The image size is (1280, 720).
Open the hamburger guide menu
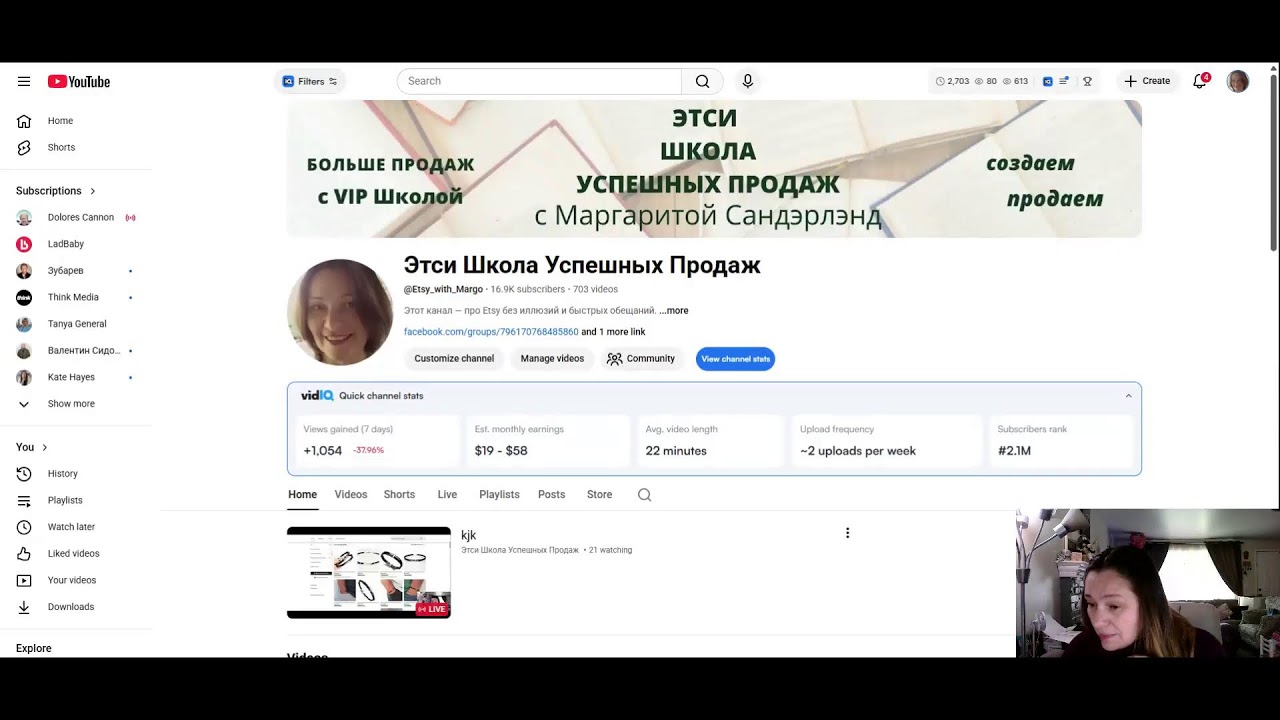[x=24, y=82]
